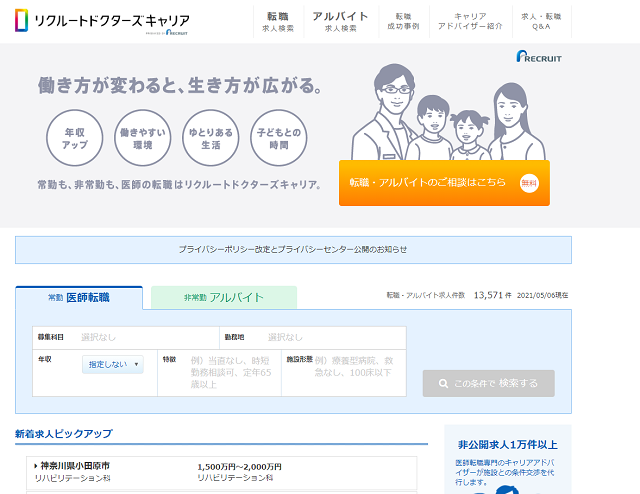
Task: Click この条件で検索する search button
Action: [x=489, y=383]
